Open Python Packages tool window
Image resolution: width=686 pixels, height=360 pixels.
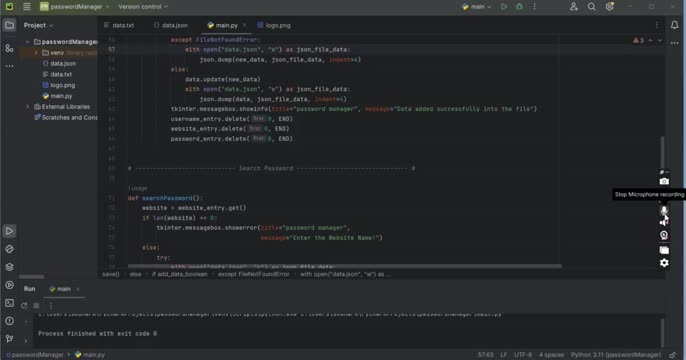[9, 249]
